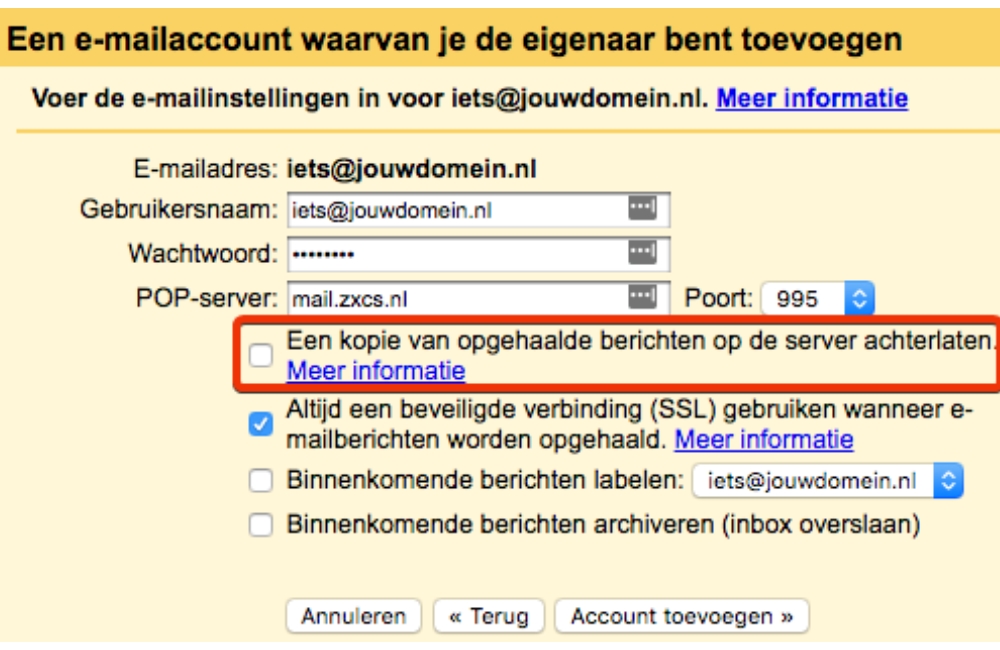Screen dimensions: 1000x650
Task: Open Meer informatie link under server copy option
Action: [x=376, y=371]
